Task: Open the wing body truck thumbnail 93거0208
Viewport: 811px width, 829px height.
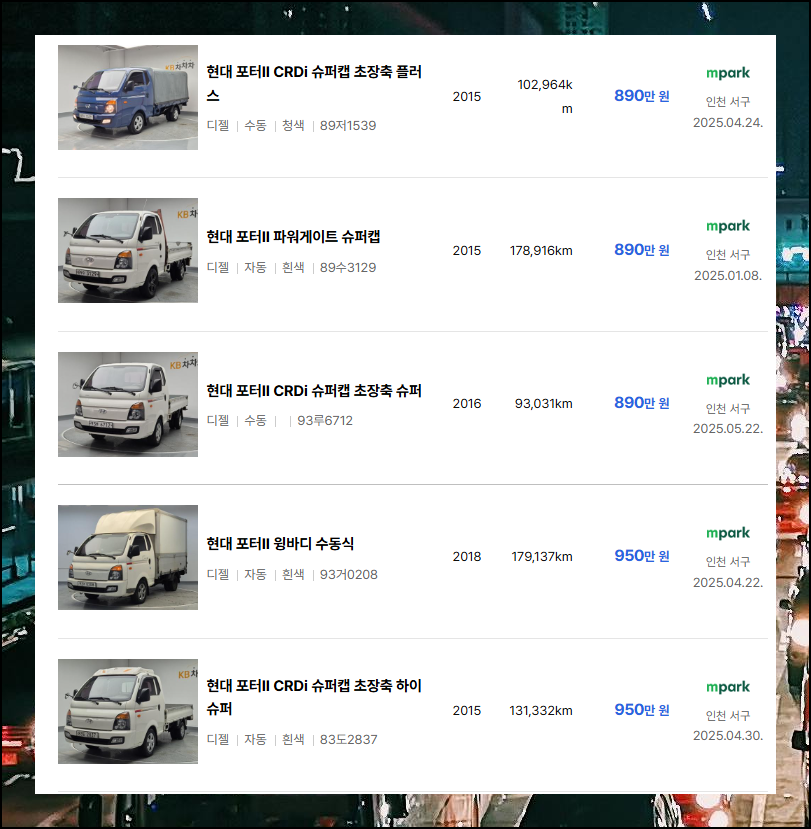Action: [x=128, y=557]
